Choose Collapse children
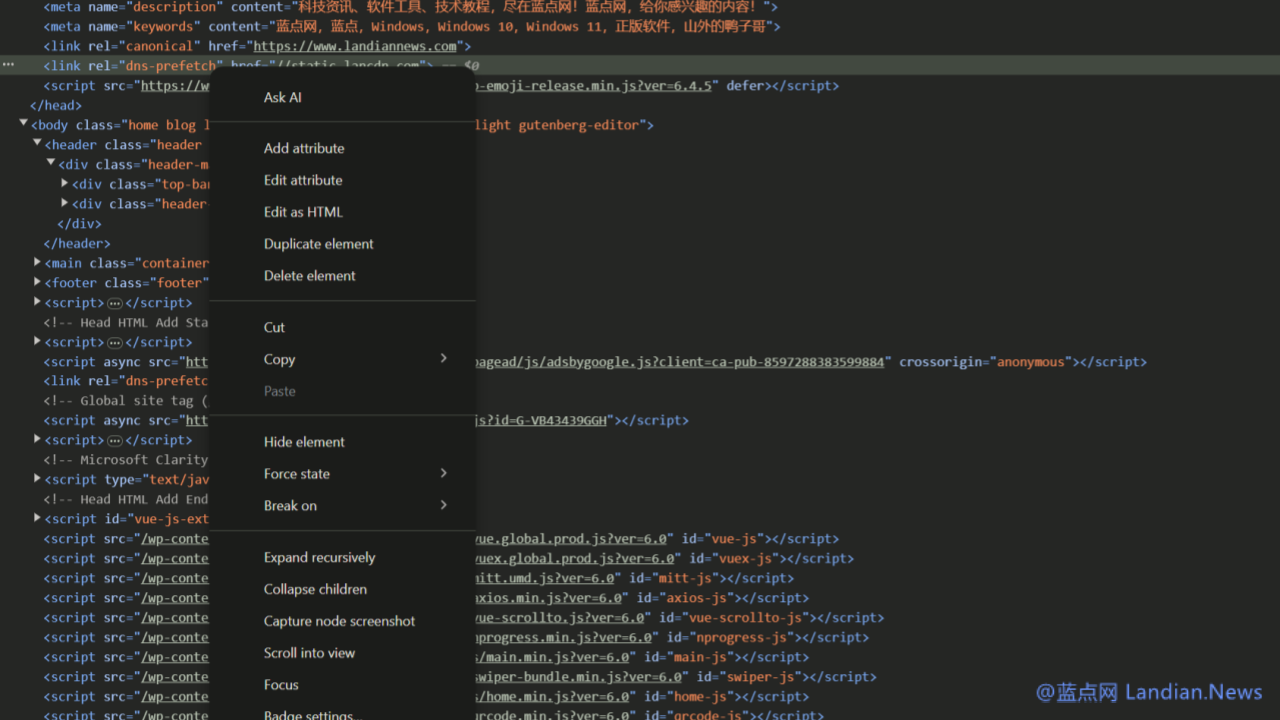Screen dimensions: 1280x720 pos(315,589)
